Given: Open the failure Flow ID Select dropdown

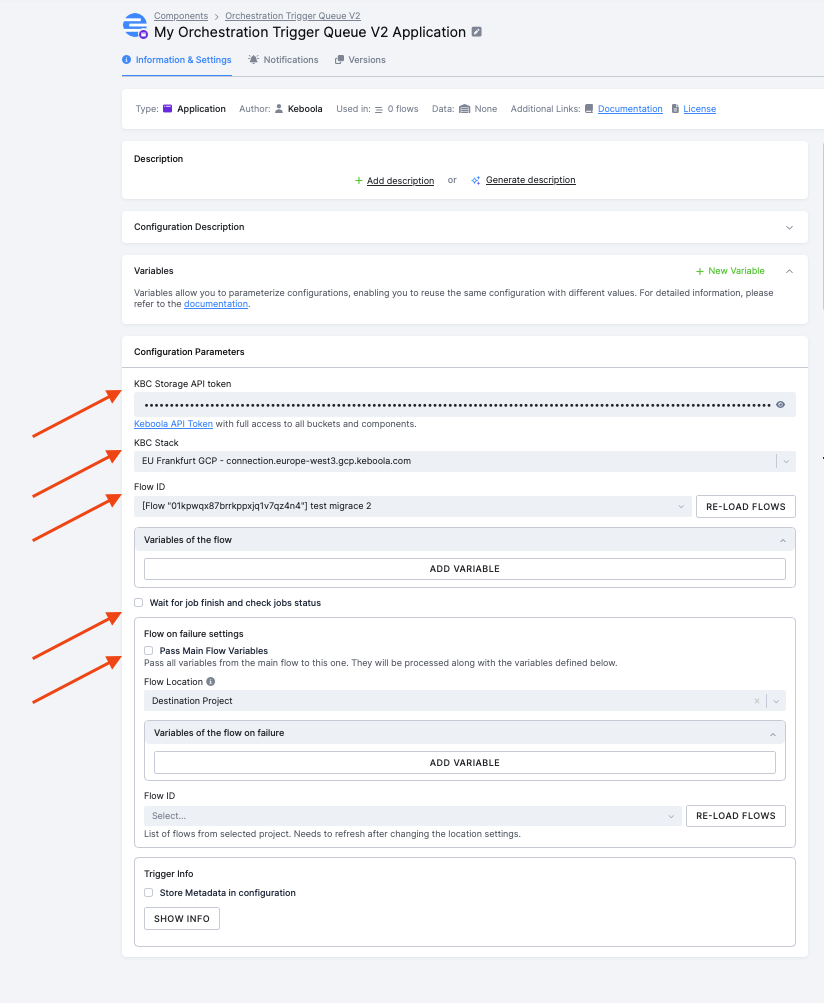Looking at the screenshot, I should click(413, 816).
